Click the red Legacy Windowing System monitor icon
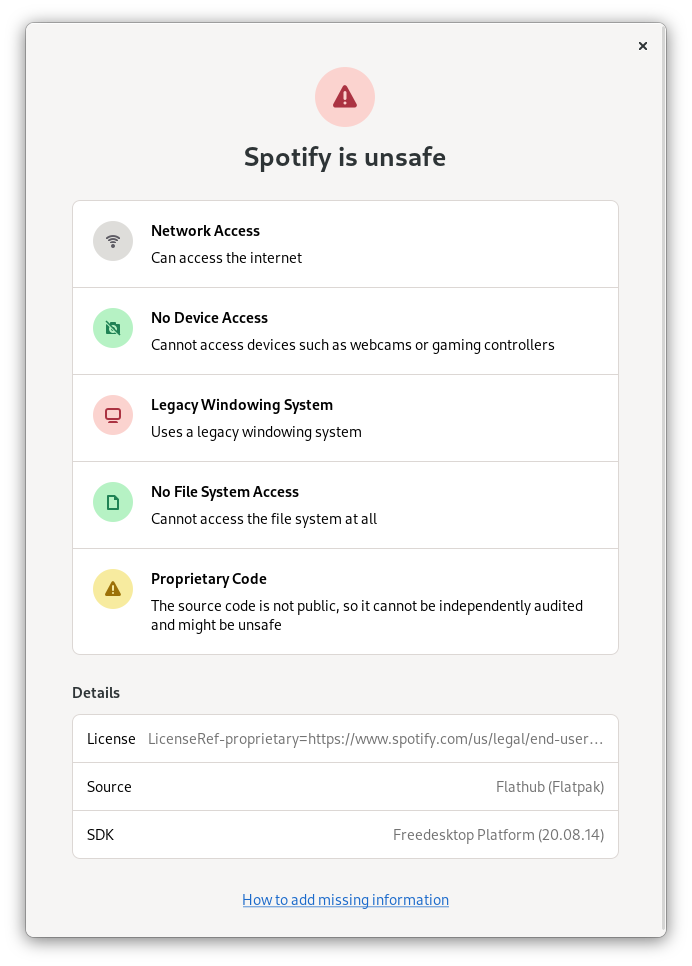This screenshot has width=692, height=966. pos(113,415)
